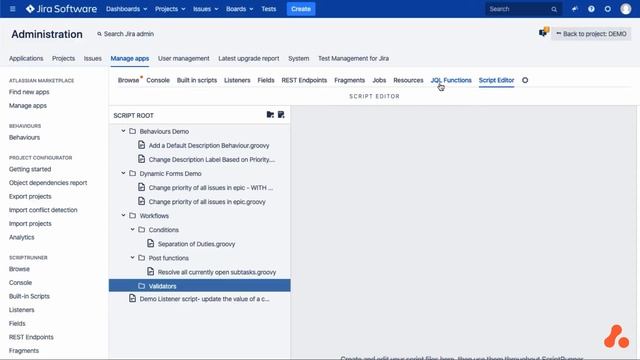Image resolution: width=640 pixels, height=360 pixels.
Task: Open the Latest upgrade report tab
Action: pyautogui.click(x=249, y=58)
